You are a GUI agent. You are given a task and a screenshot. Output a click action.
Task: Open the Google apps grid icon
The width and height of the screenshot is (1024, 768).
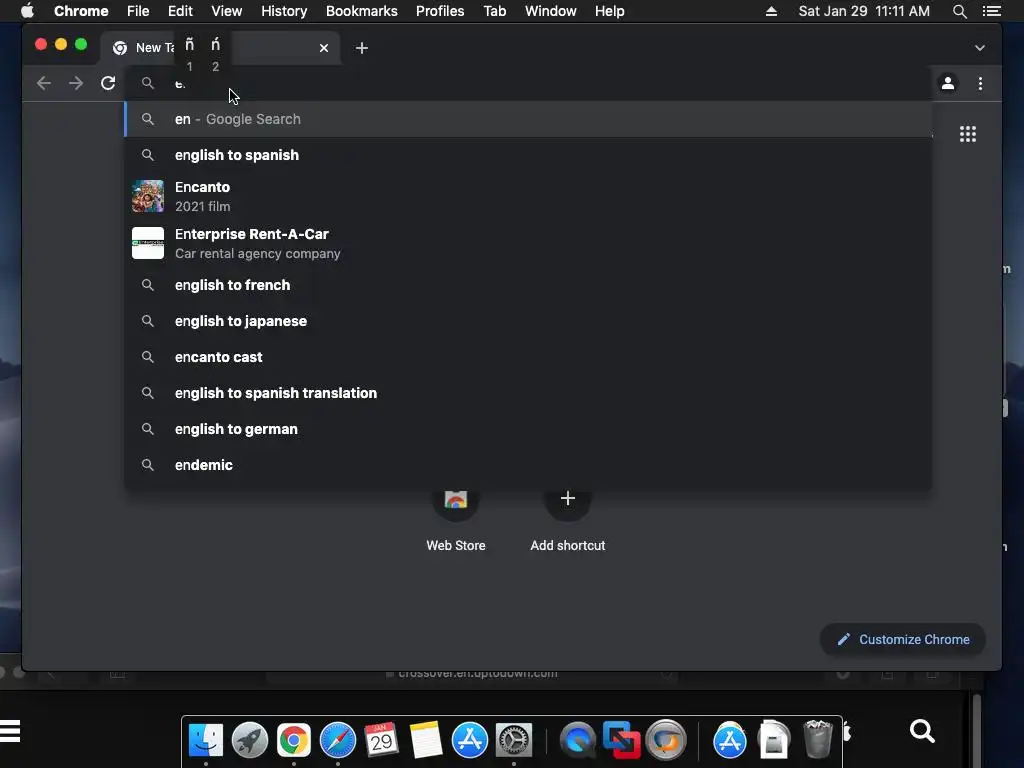point(968,135)
